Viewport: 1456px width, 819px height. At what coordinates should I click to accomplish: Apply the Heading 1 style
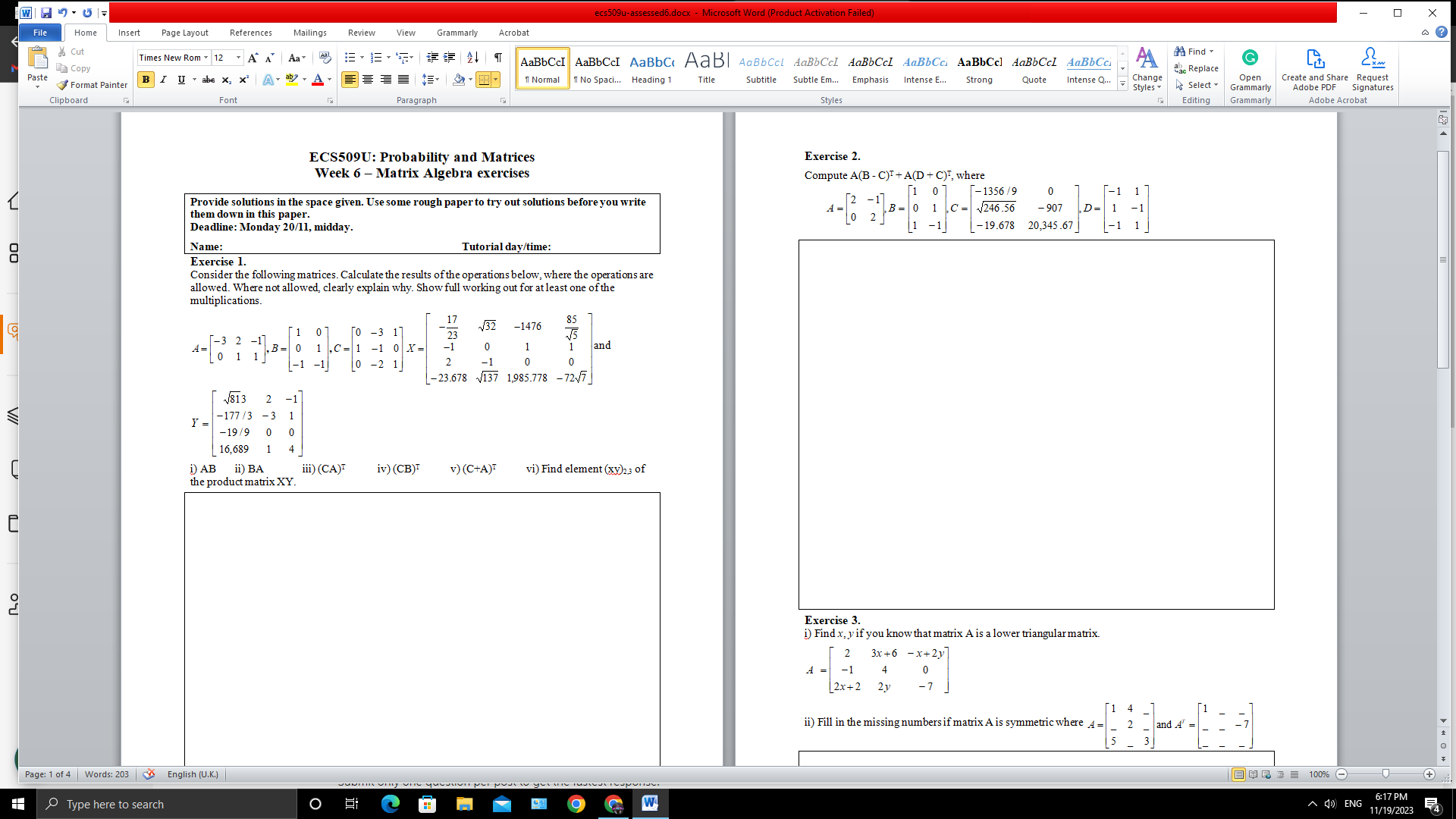pos(651,68)
